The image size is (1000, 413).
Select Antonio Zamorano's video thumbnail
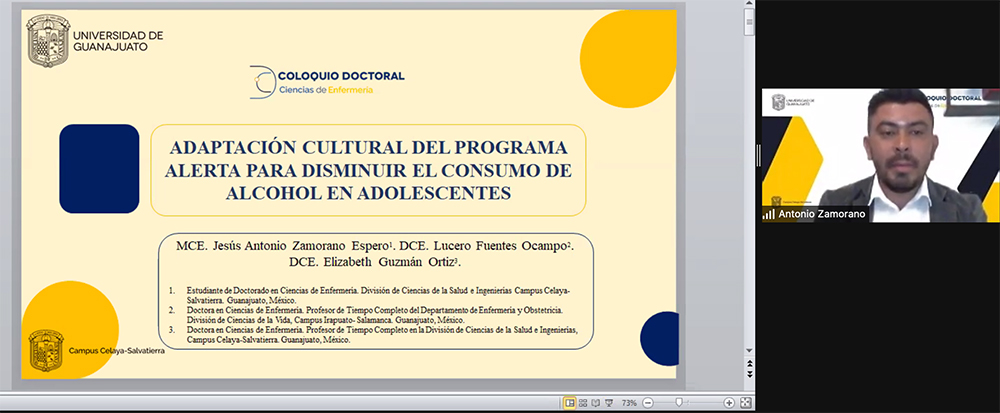coord(879,155)
